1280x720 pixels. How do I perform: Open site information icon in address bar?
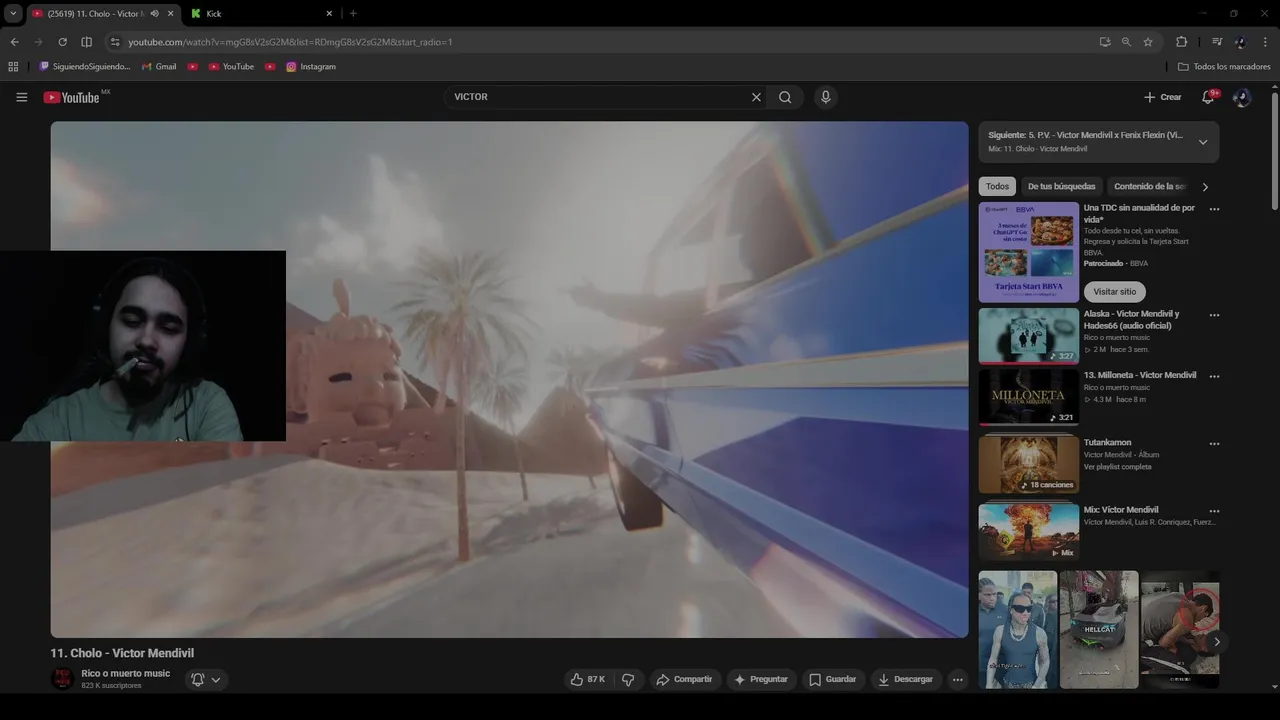(115, 42)
